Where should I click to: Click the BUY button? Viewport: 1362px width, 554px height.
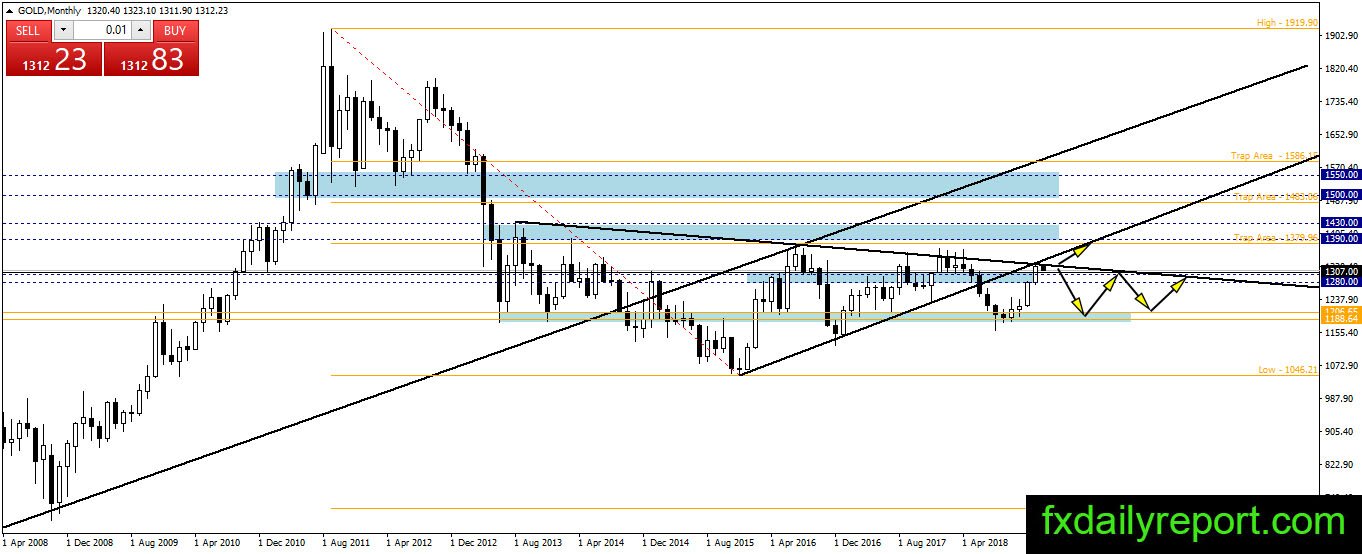click(175, 30)
